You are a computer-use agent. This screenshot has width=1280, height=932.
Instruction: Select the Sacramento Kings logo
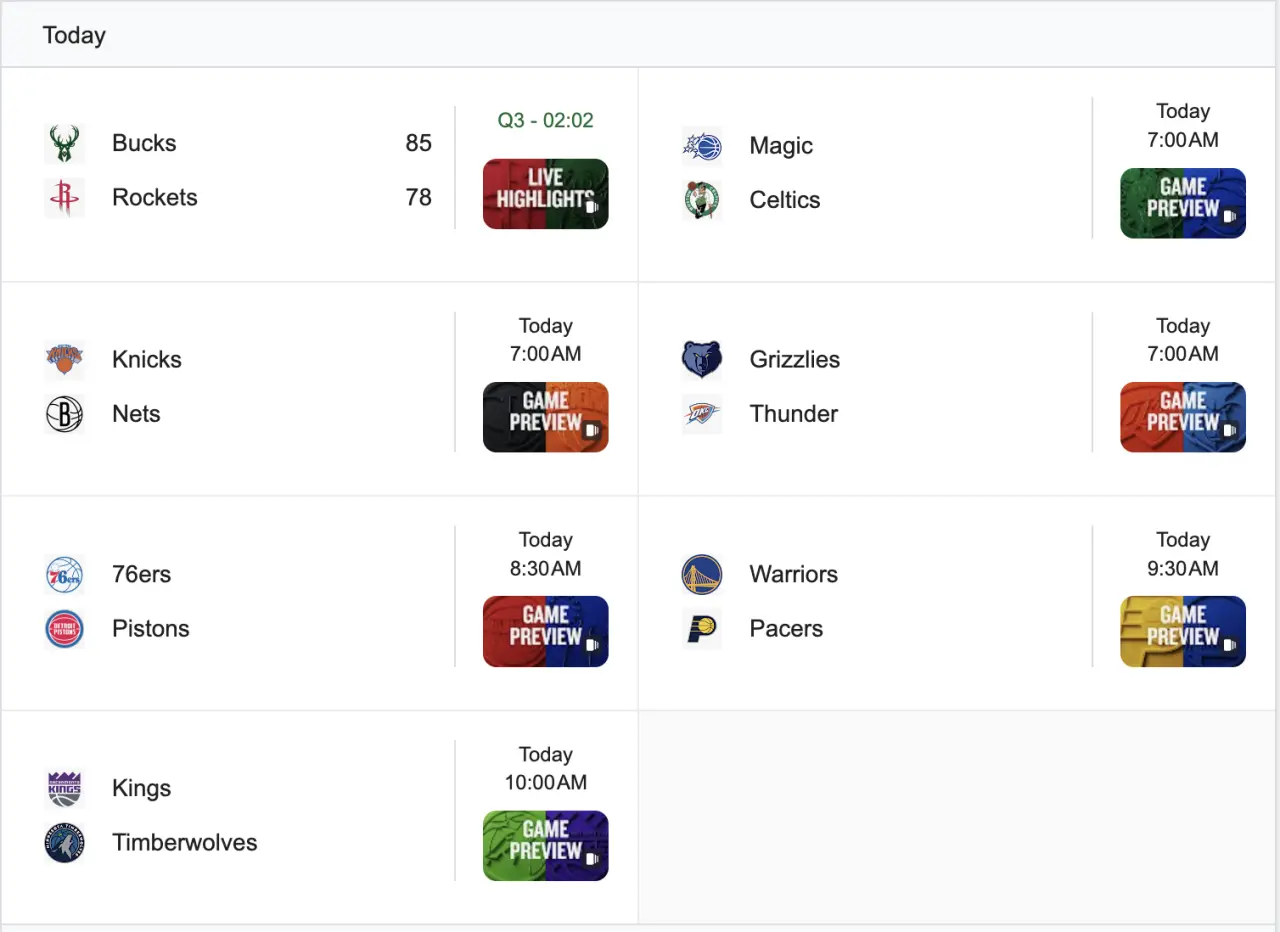click(x=64, y=788)
